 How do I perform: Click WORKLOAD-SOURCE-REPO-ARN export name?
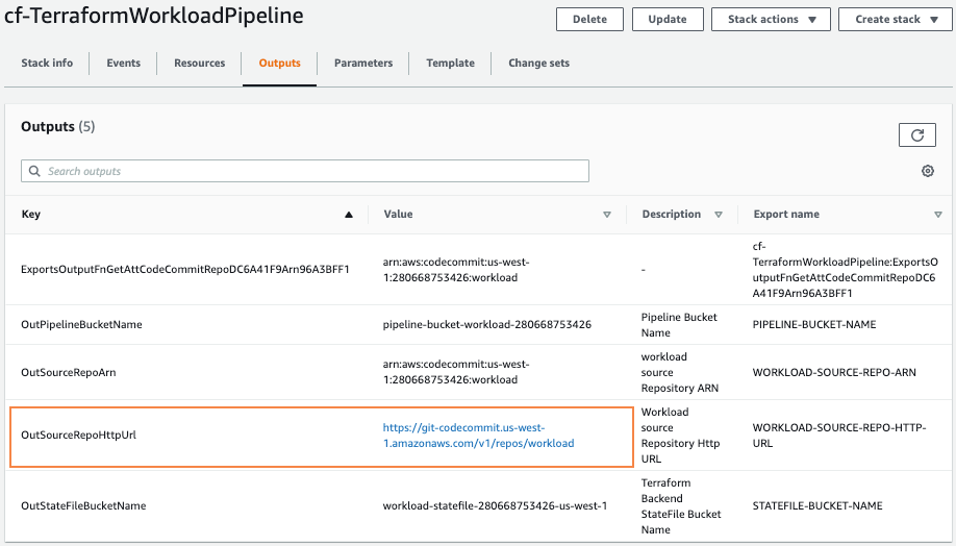tap(834, 372)
